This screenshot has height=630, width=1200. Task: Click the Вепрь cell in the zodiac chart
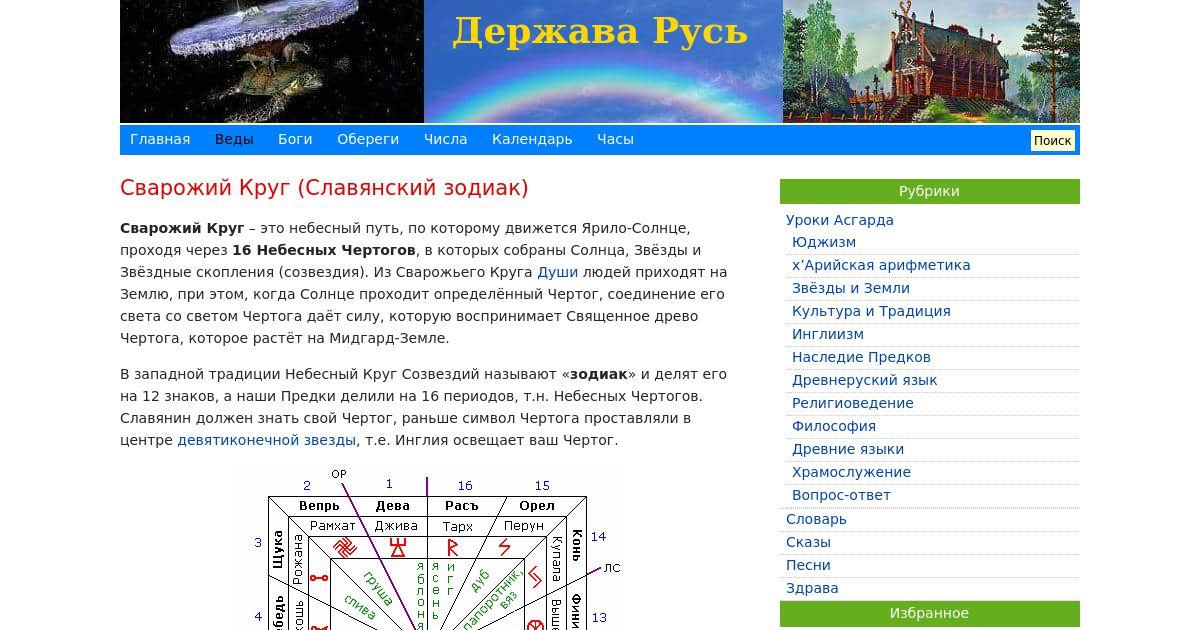coord(319,506)
